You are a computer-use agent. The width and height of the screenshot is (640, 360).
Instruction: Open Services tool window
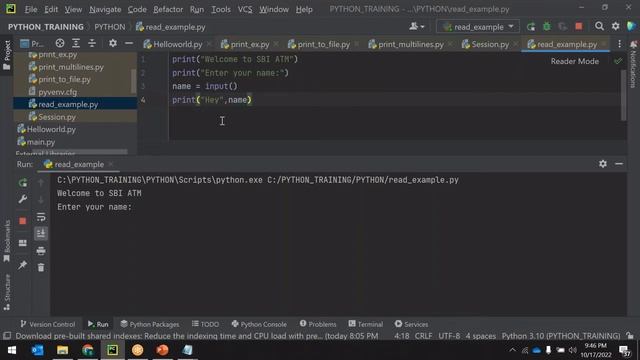point(411,324)
